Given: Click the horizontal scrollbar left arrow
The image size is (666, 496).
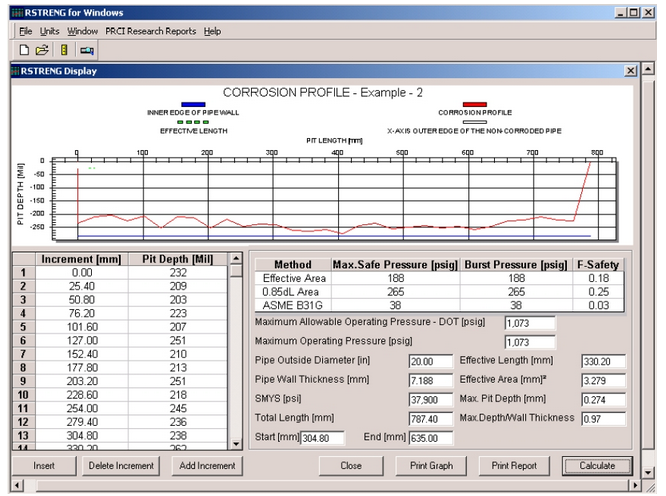Looking at the screenshot, I should tap(18, 485).
